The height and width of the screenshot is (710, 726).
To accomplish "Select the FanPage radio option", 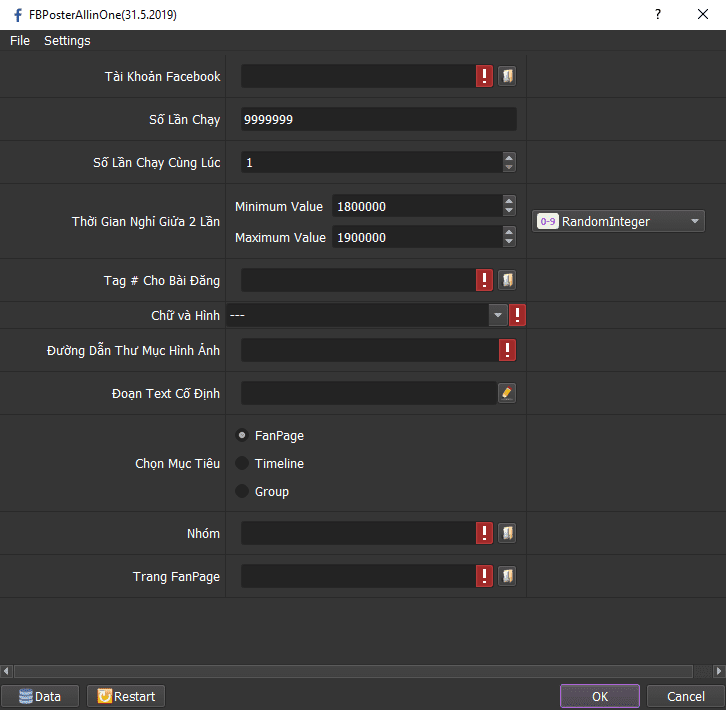I will [x=242, y=436].
